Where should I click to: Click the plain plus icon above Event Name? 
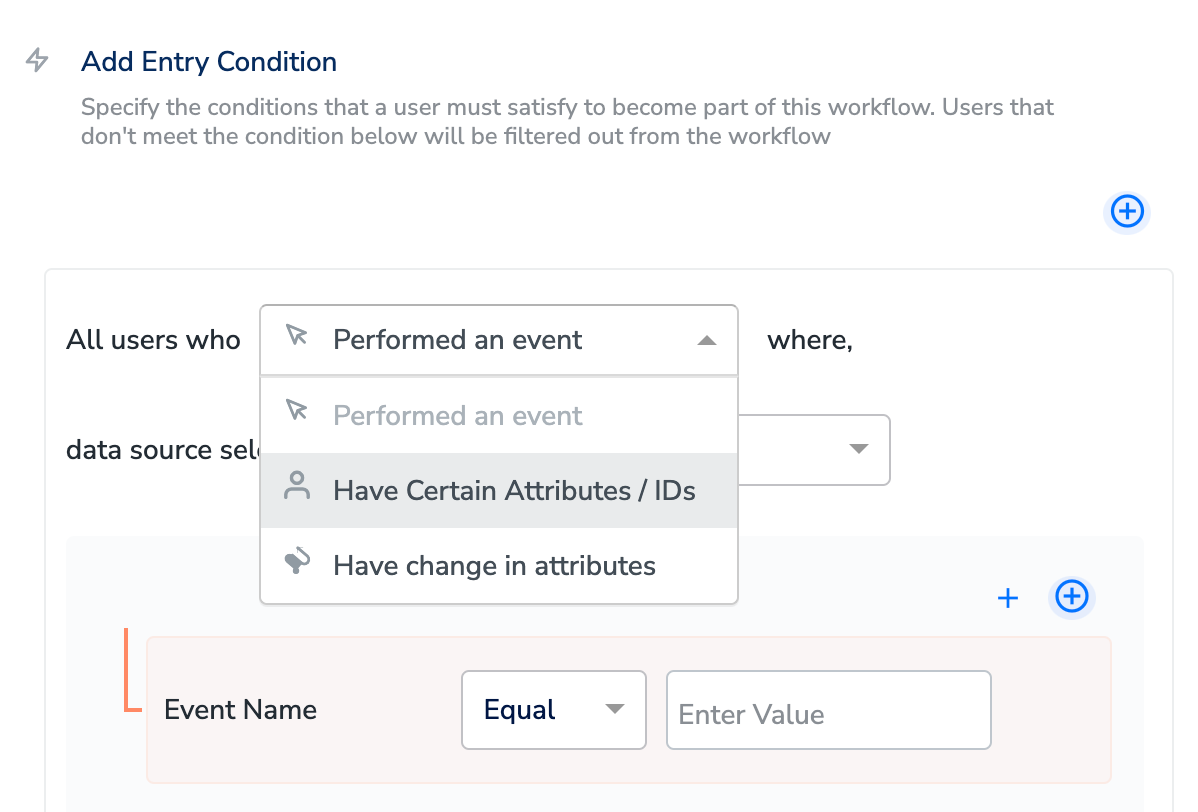click(1008, 598)
